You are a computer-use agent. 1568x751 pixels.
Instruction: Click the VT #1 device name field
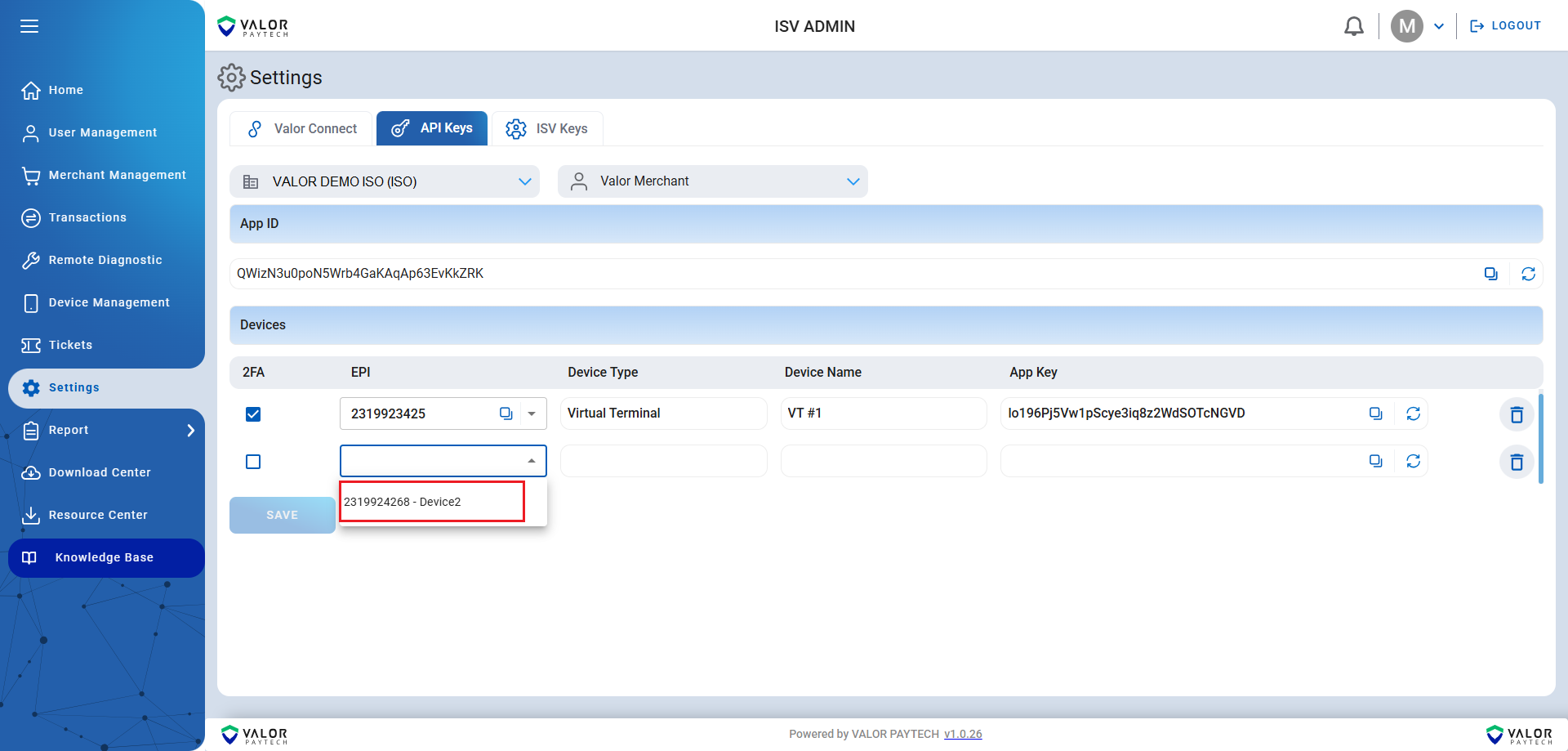(x=884, y=413)
